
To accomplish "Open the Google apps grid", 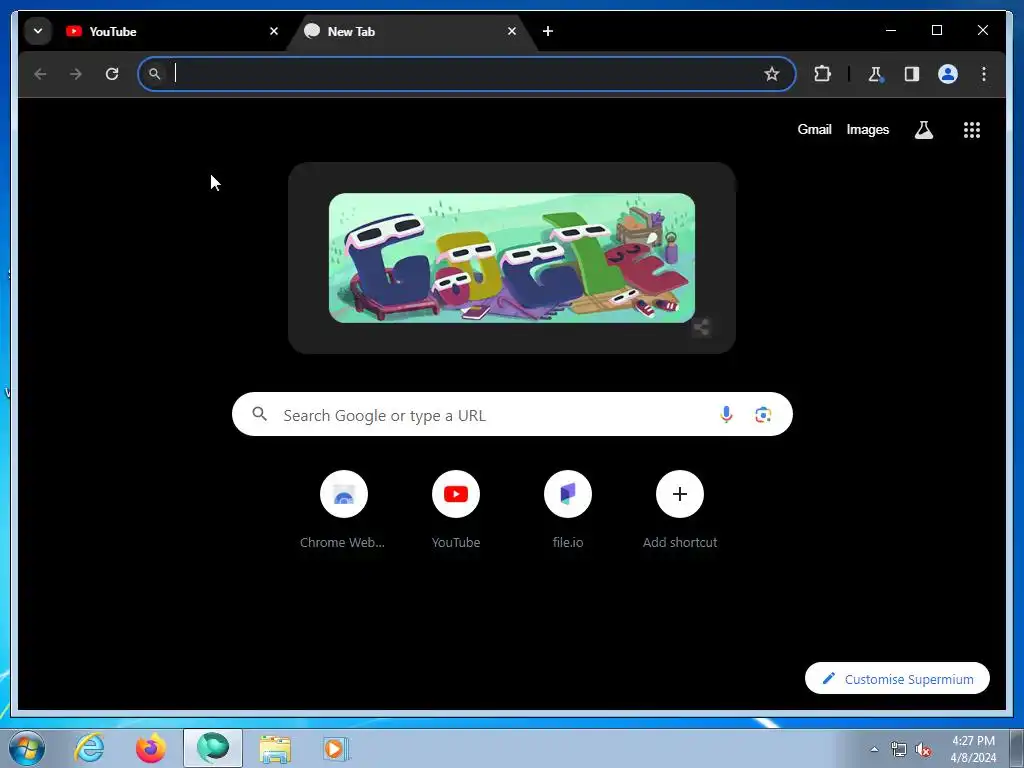I will [972, 129].
